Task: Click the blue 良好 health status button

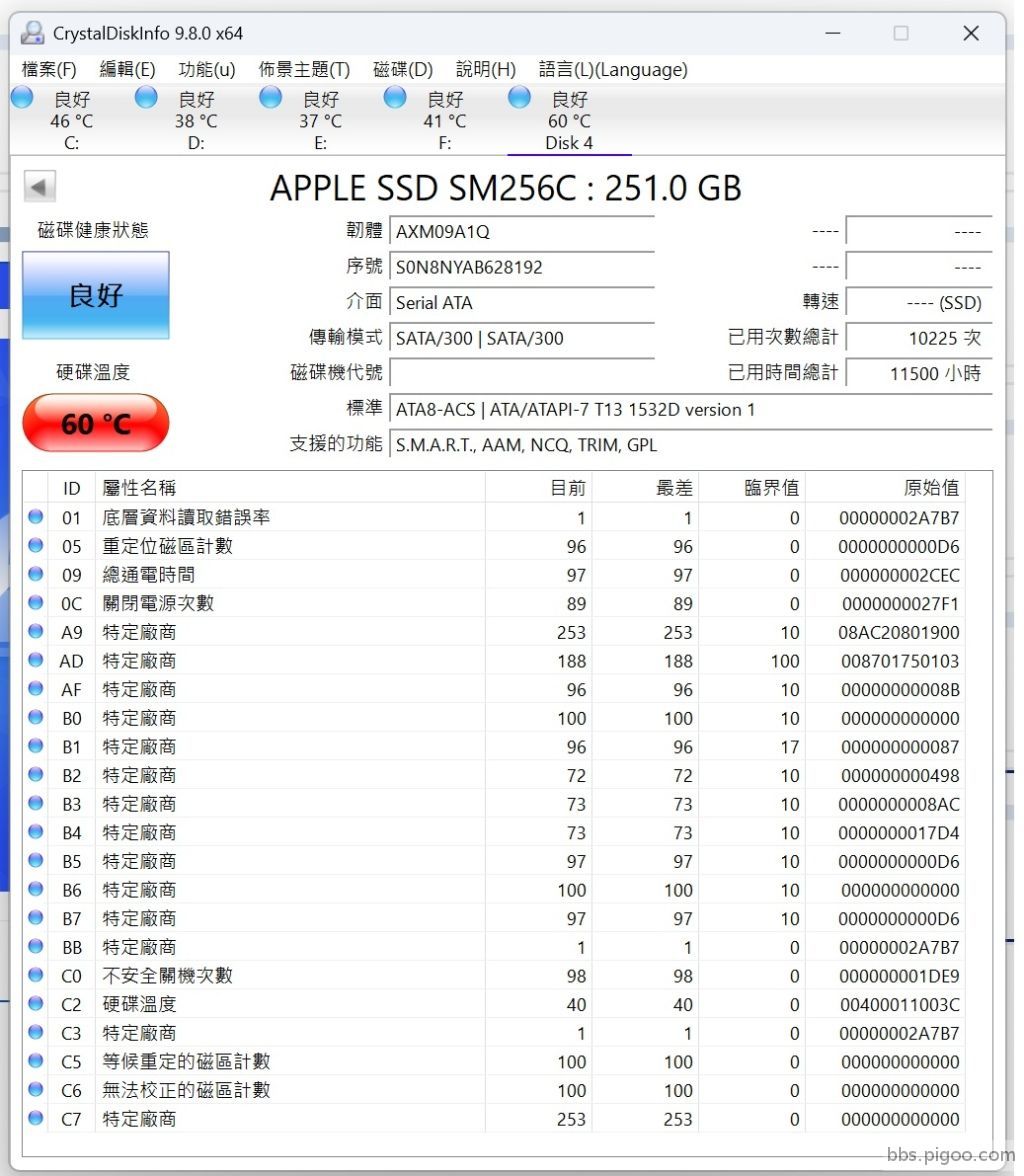Action: coord(96,296)
